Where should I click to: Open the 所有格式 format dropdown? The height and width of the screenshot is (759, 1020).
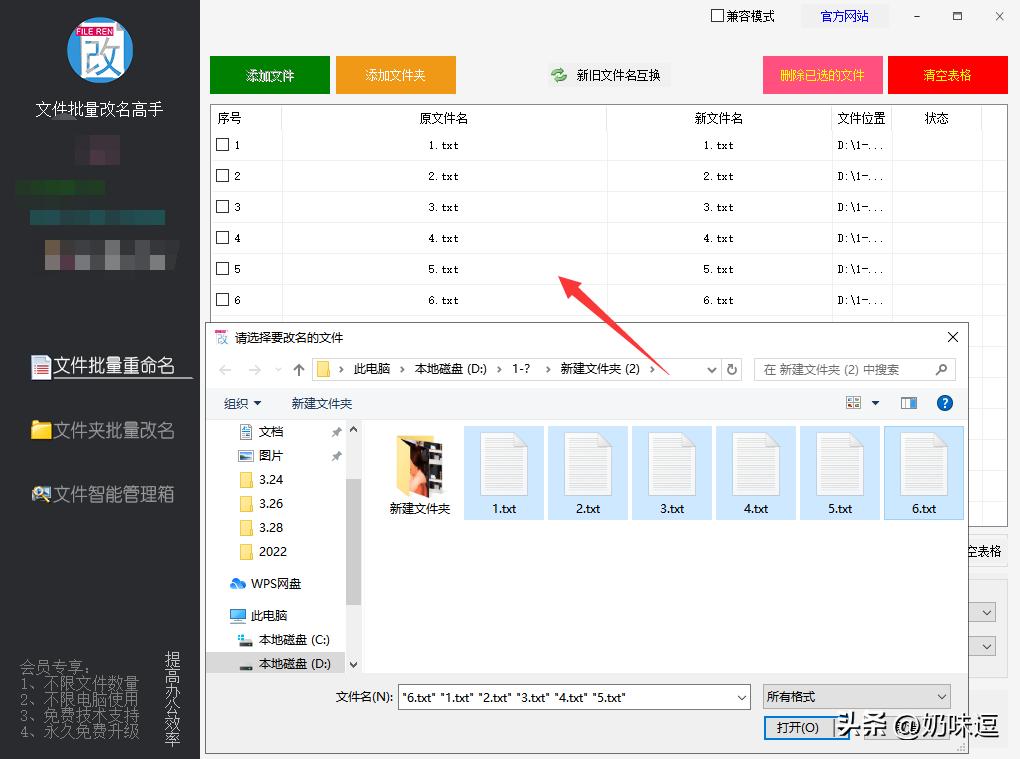point(855,696)
